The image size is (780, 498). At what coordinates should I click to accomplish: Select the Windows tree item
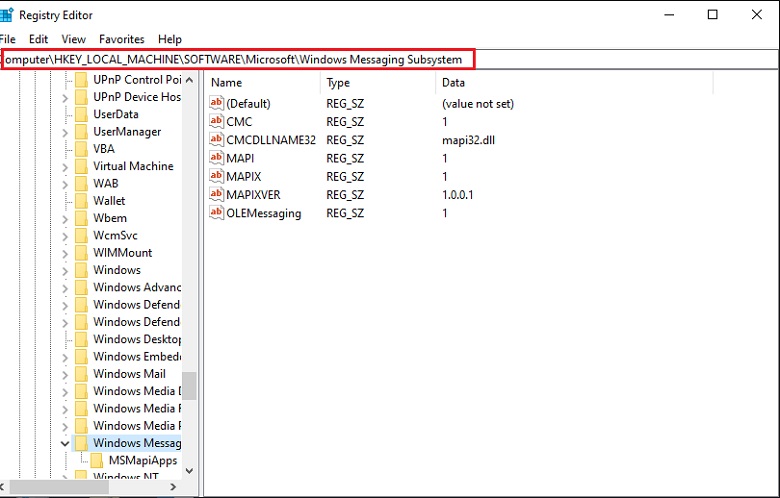pyautogui.click(x=117, y=270)
